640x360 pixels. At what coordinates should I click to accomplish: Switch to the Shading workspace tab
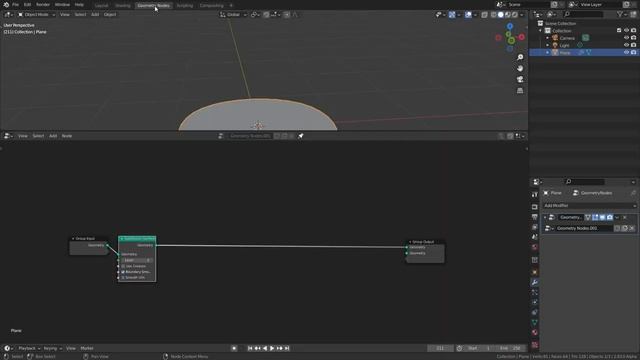(122, 6)
